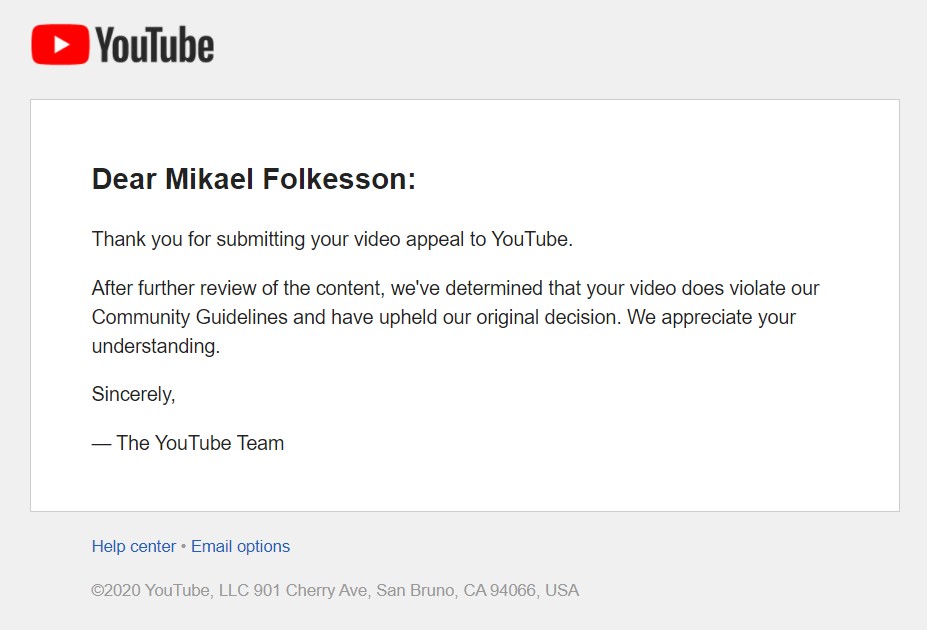
Task: Click the '901 Cherry Ave' address text
Action: [310, 590]
